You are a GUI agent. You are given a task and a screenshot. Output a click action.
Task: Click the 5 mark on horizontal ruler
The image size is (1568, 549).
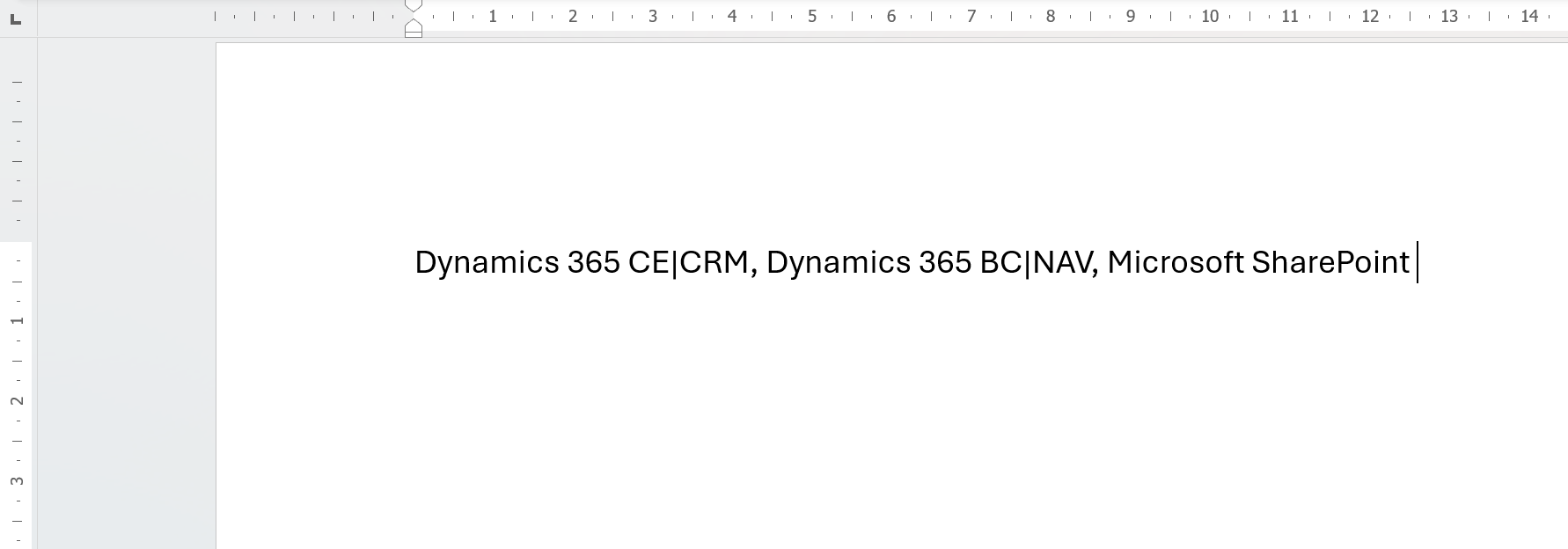[812, 16]
